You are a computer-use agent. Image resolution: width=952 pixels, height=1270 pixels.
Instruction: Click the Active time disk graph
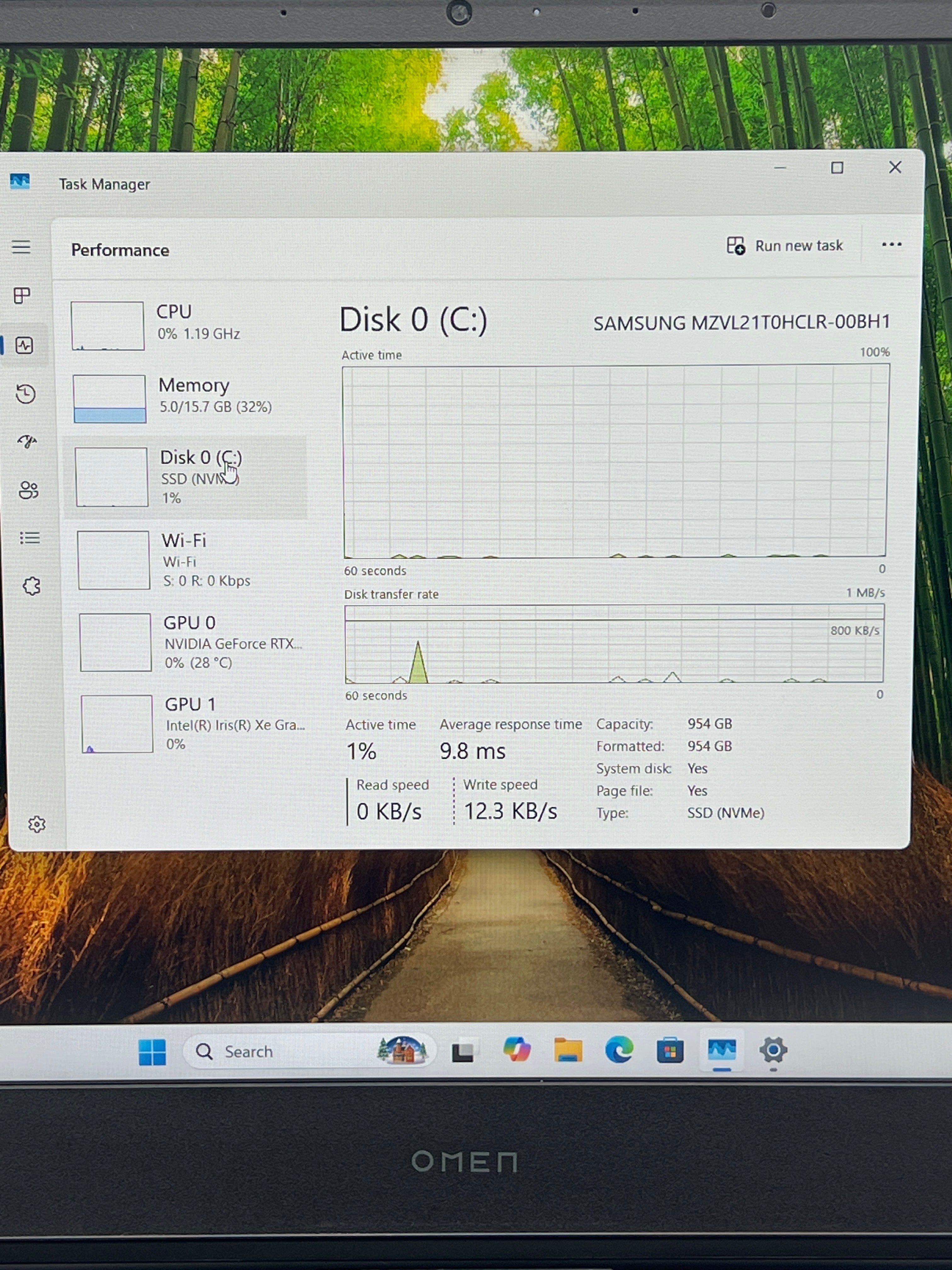[615, 461]
